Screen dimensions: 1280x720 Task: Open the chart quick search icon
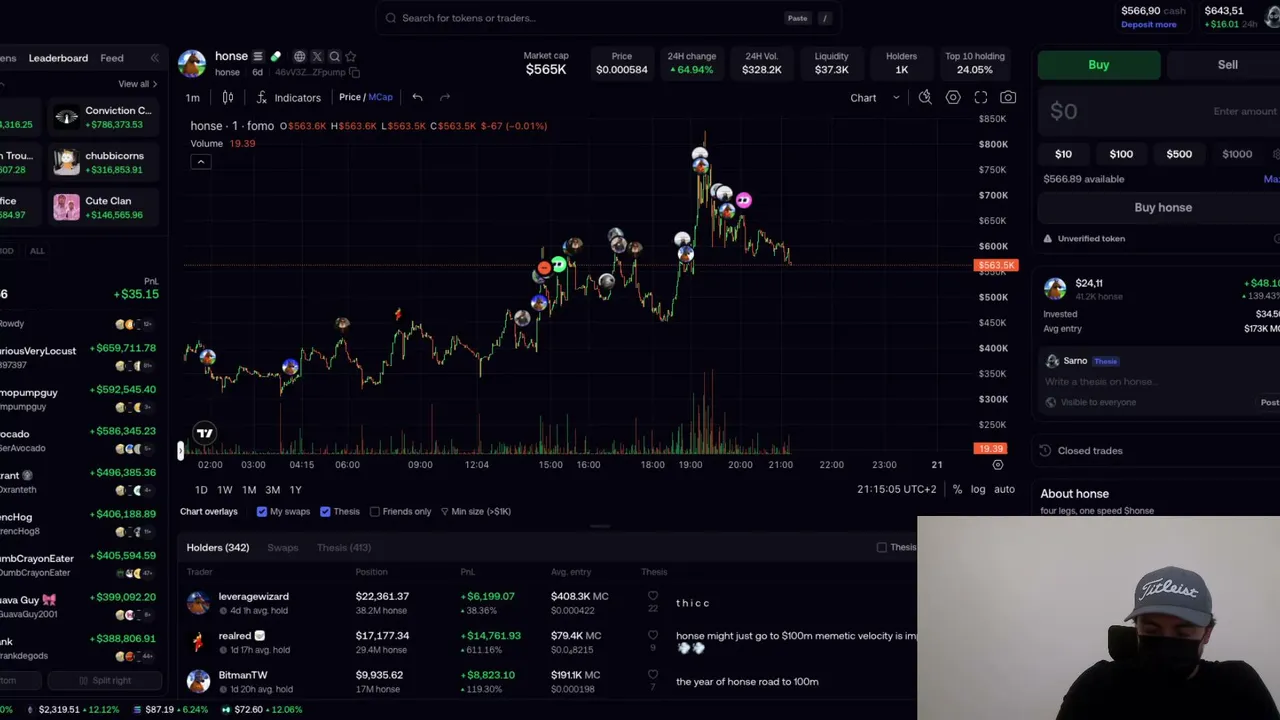[925, 97]
